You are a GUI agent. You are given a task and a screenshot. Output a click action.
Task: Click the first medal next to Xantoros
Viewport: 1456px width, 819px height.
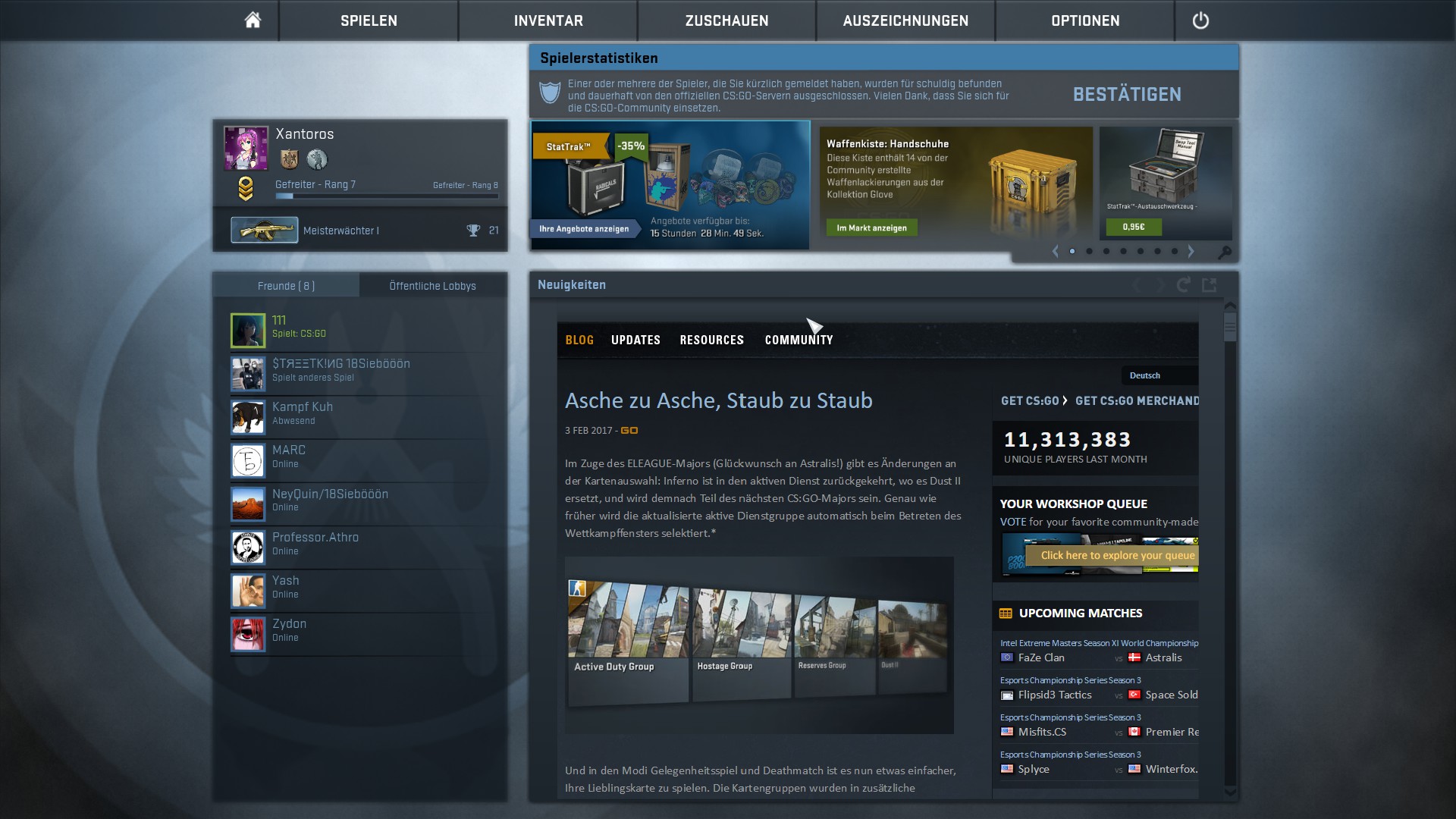[289, 159]
